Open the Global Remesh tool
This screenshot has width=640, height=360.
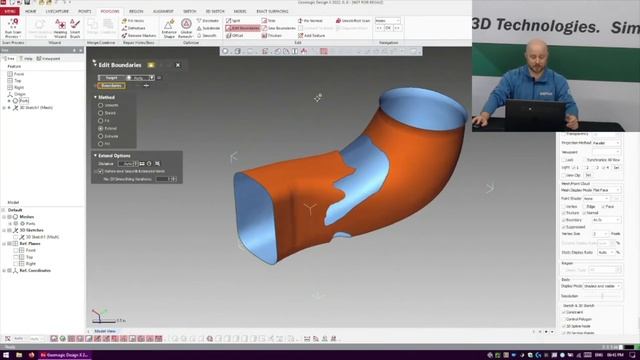click(186, 29)
